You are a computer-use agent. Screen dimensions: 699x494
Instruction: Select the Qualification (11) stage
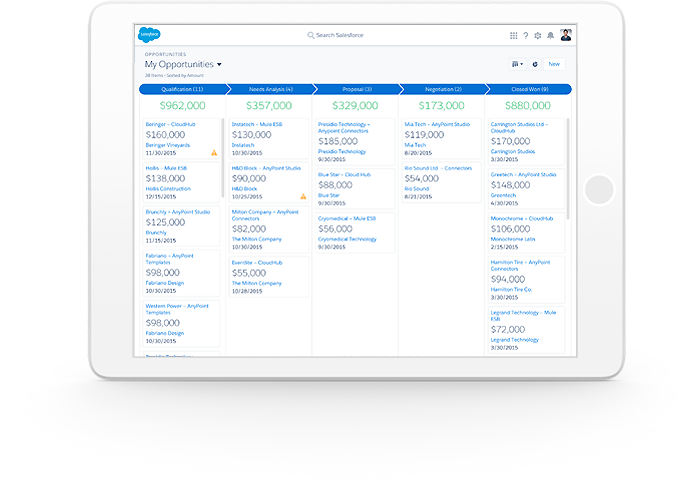click(183, 89)
